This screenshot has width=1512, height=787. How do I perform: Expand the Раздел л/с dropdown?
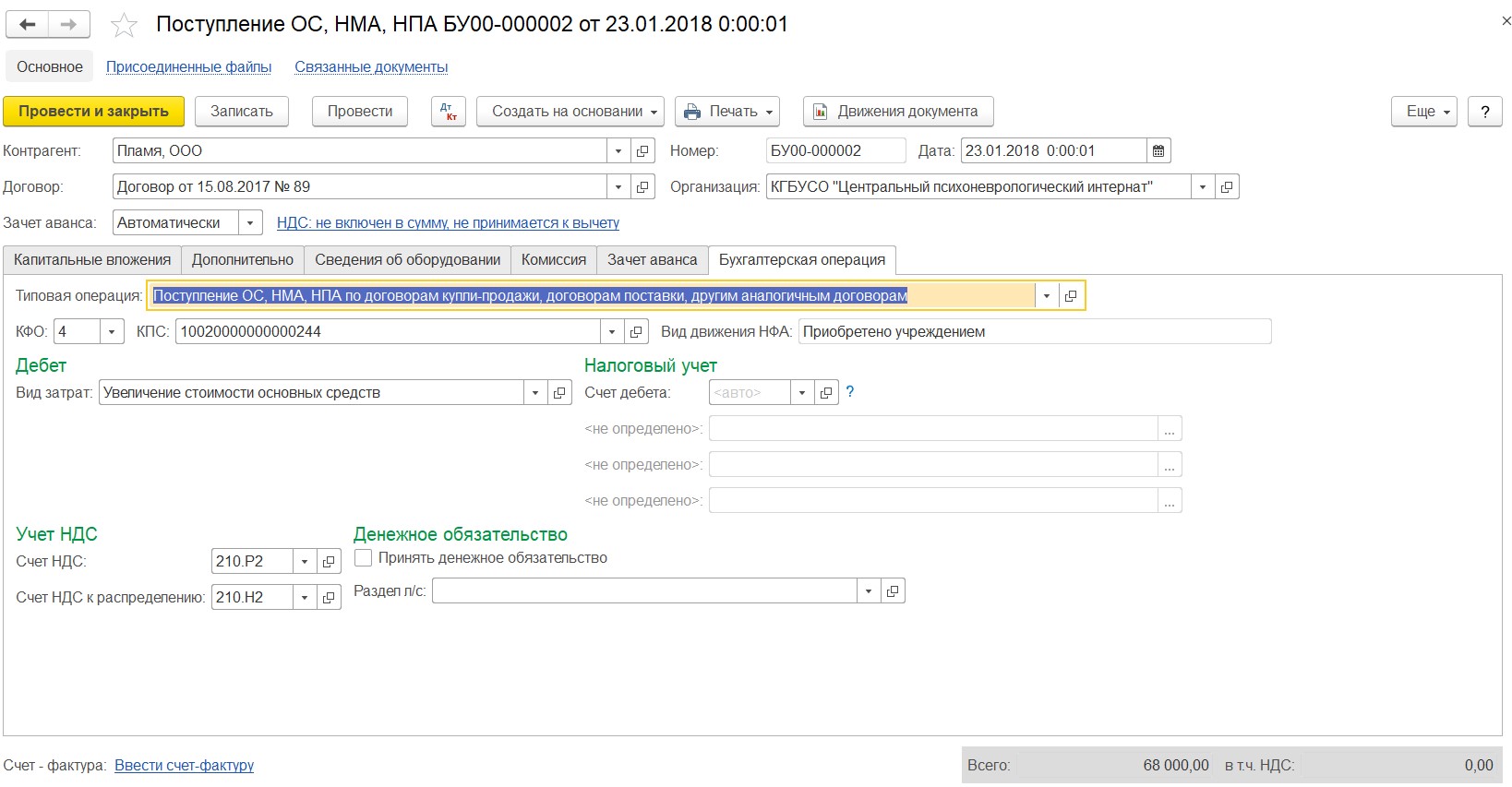tap(868, 590)
